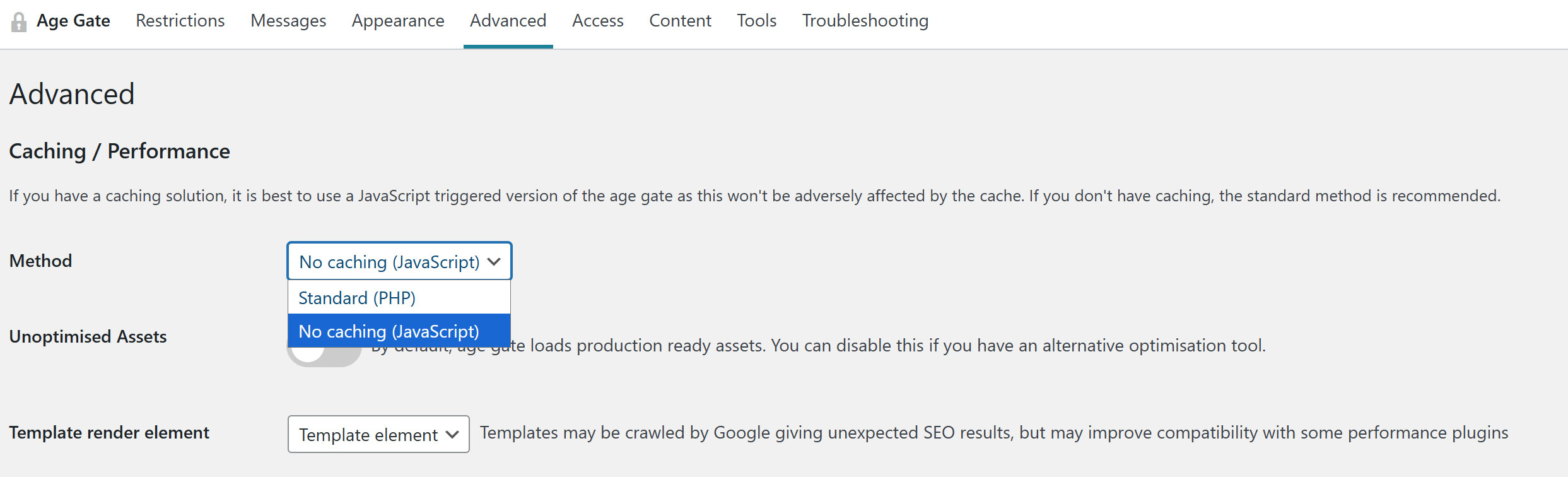1568x477 pixels.
Task: Go to the Appearance tab
Action: 398,21
